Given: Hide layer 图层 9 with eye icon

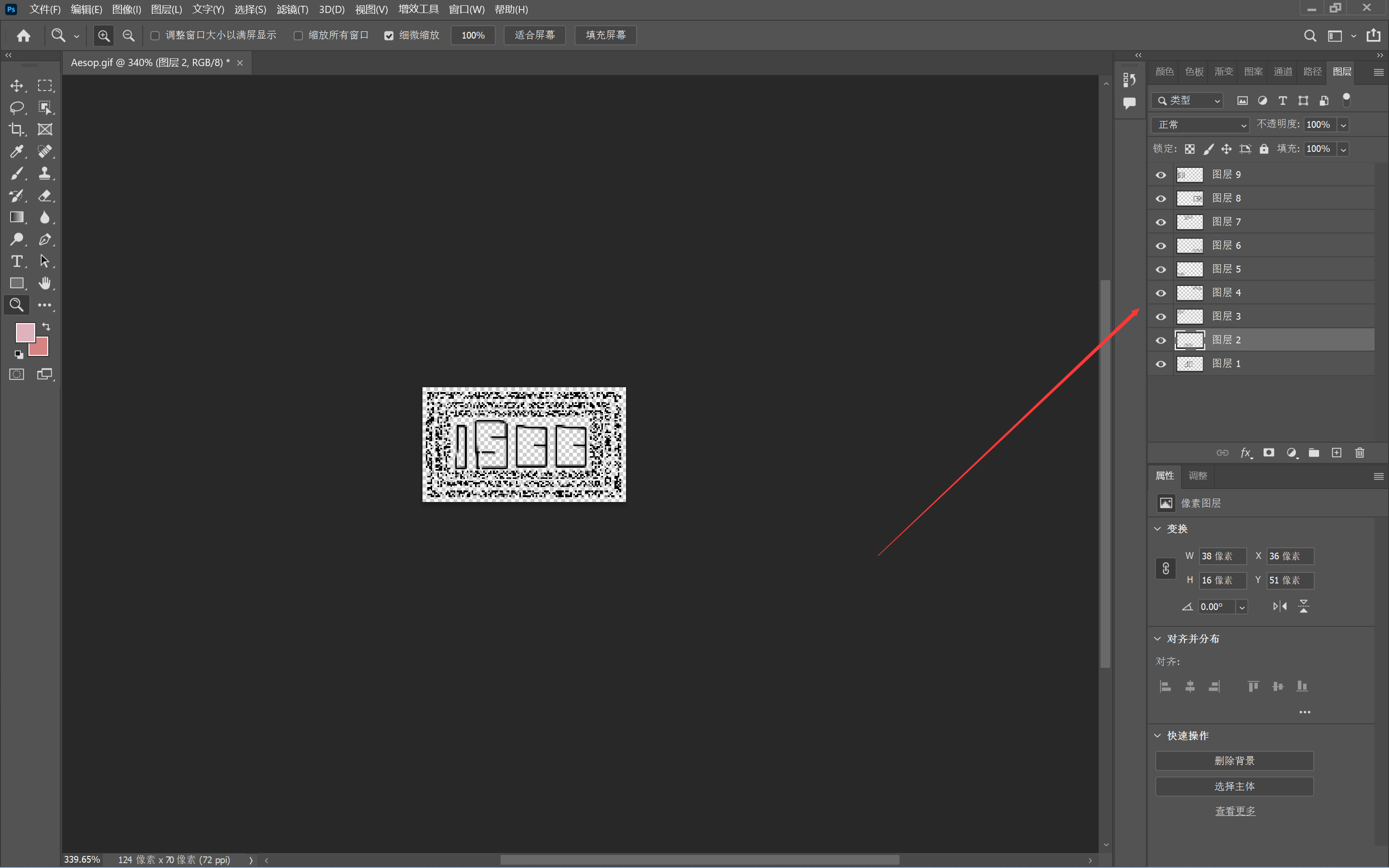Looking at the screenshot, I should pyautogui.click(x=1160, y=175).
